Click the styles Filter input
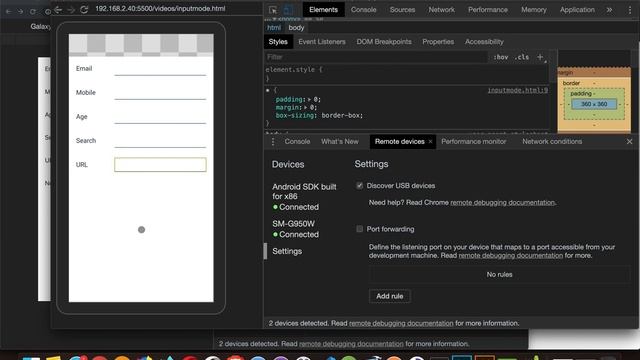The image size is (640, 360). pos(376,57)
